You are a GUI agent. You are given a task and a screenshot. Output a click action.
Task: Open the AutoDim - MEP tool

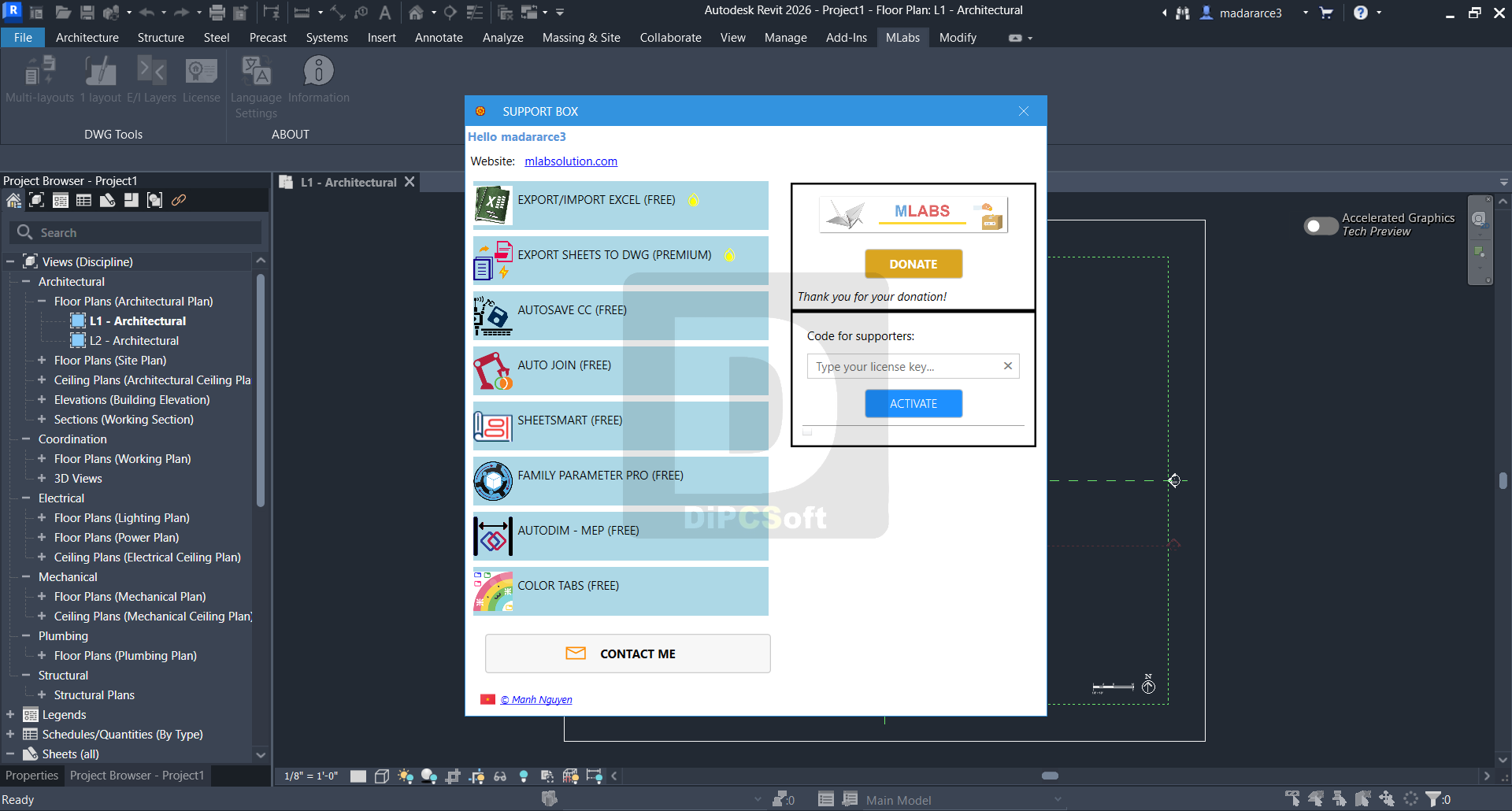(621, 536)
